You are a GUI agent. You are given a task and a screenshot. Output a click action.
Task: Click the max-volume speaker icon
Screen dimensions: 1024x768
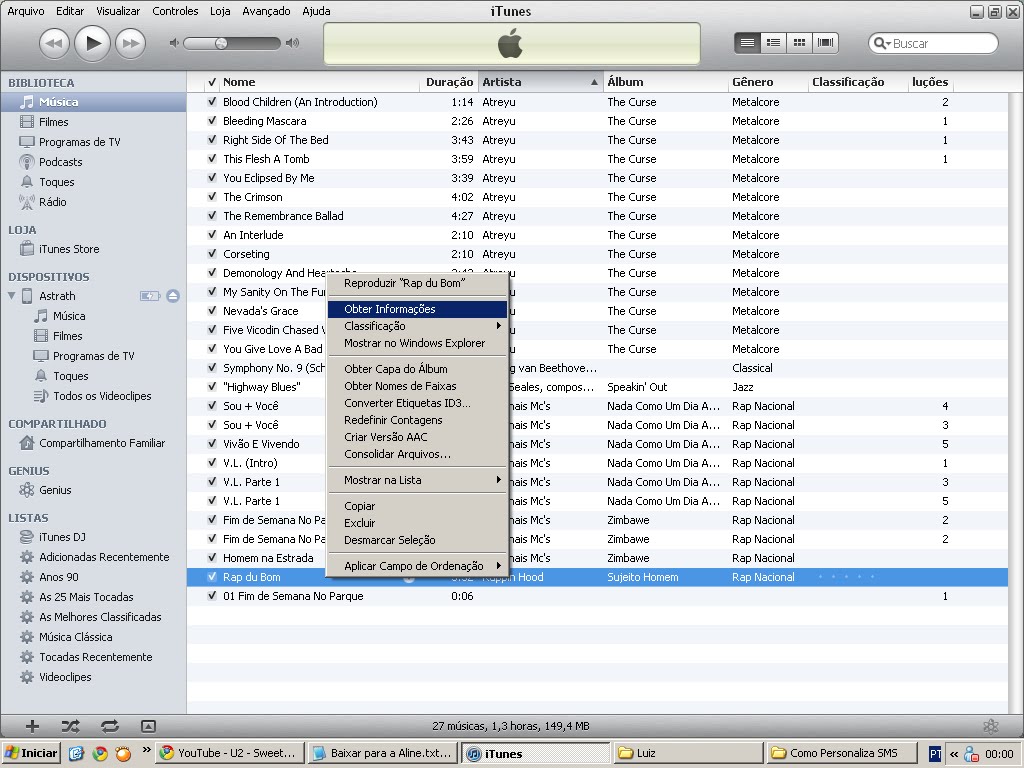point(293,43)
